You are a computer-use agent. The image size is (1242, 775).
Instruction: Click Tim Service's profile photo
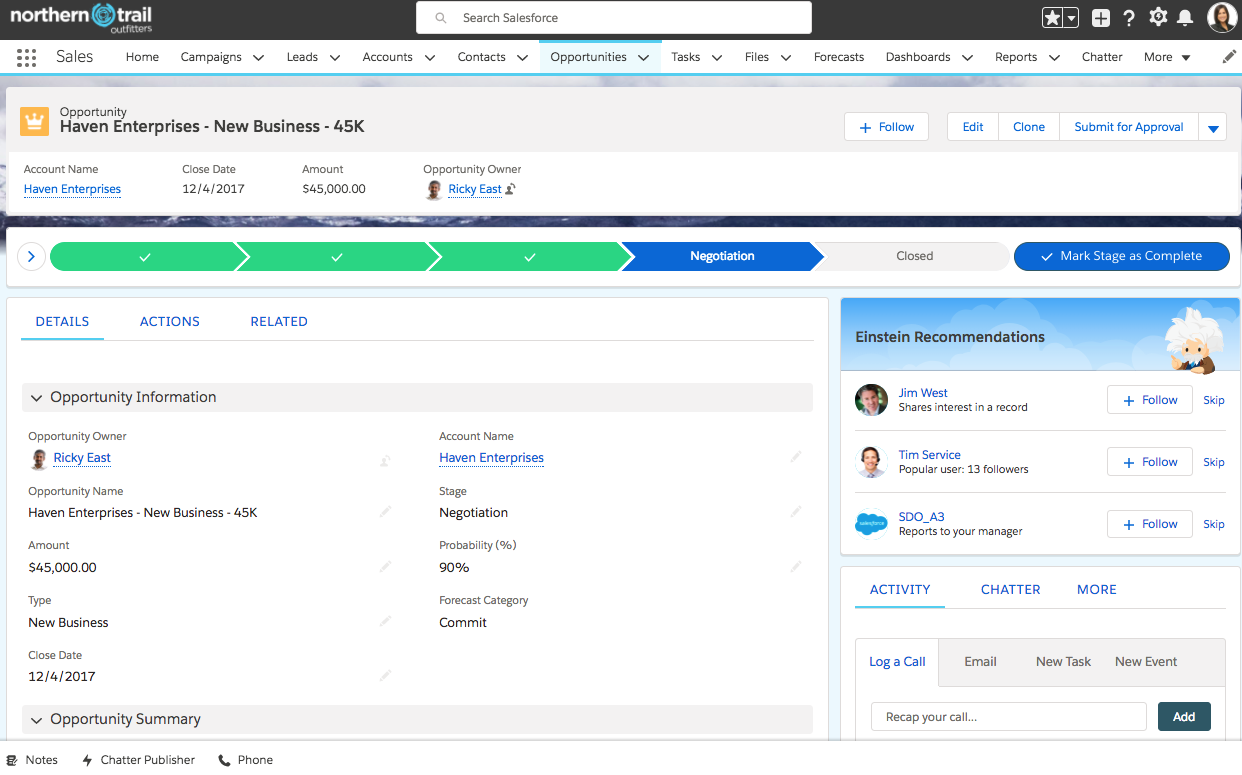tap(872, 462)
